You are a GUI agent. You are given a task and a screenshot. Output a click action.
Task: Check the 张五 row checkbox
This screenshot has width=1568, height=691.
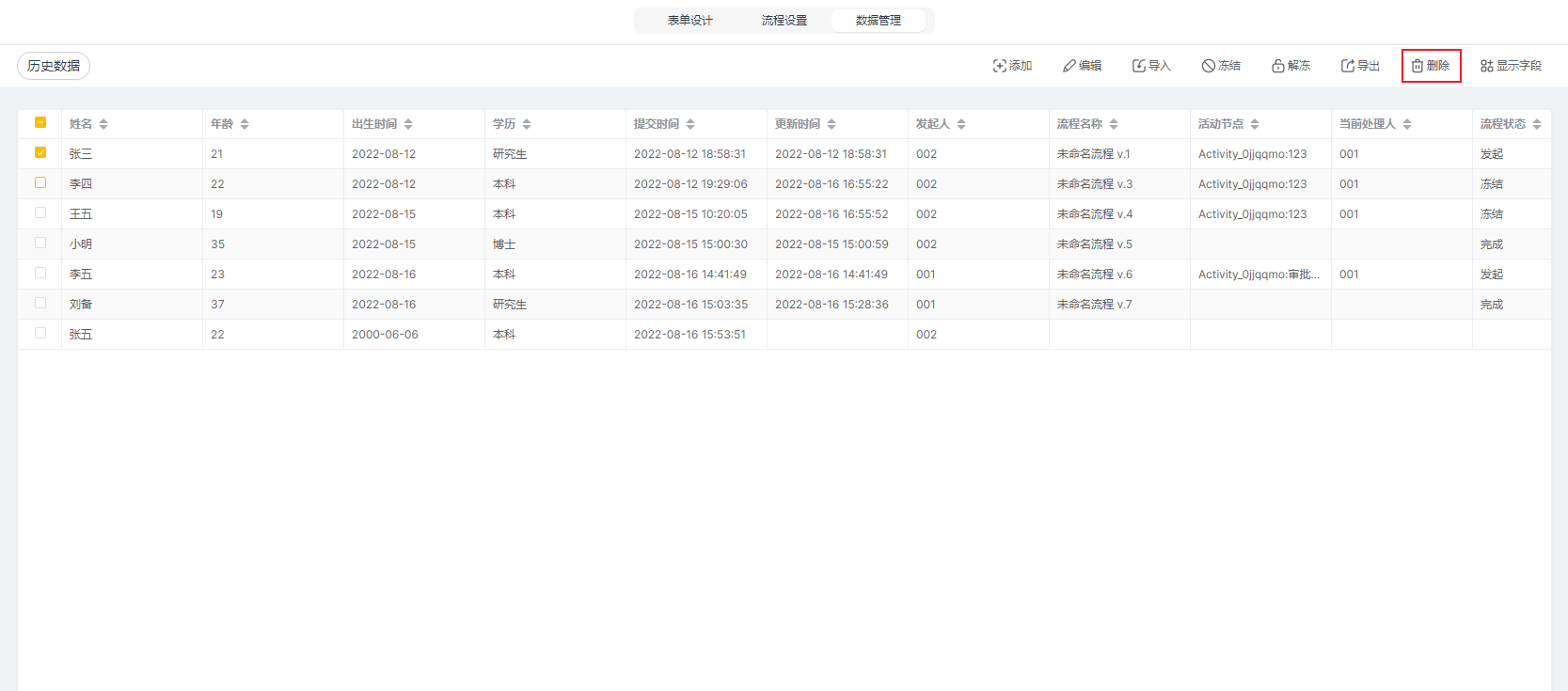click(x=40, y=333)
